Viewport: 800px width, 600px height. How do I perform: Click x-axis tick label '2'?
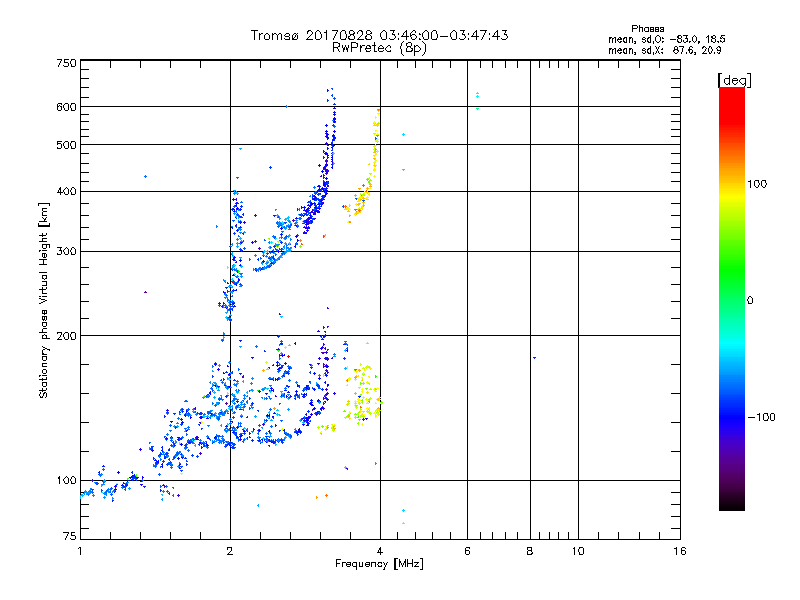(x=230, y=551)
